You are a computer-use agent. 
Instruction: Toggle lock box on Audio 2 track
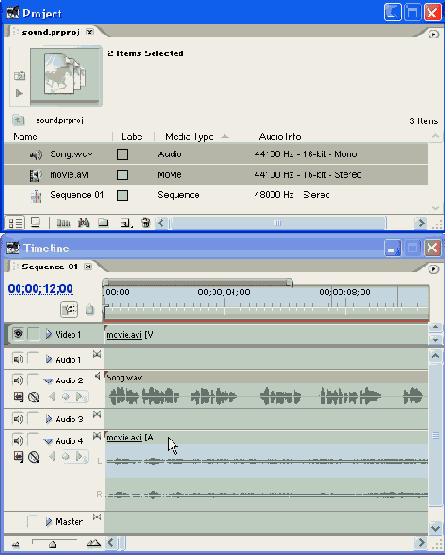coord(33,380)
